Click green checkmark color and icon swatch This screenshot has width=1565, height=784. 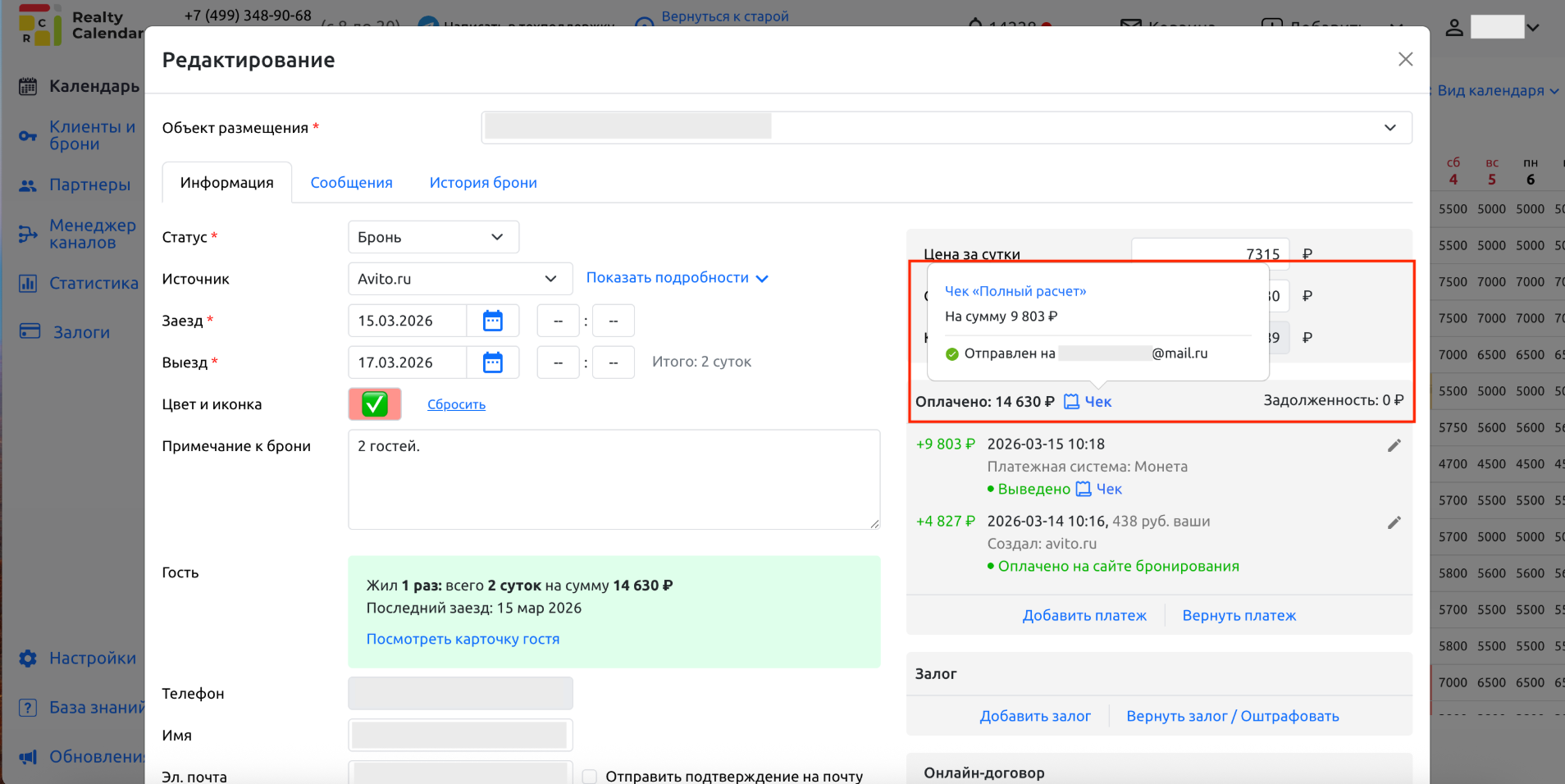point(375,404)
